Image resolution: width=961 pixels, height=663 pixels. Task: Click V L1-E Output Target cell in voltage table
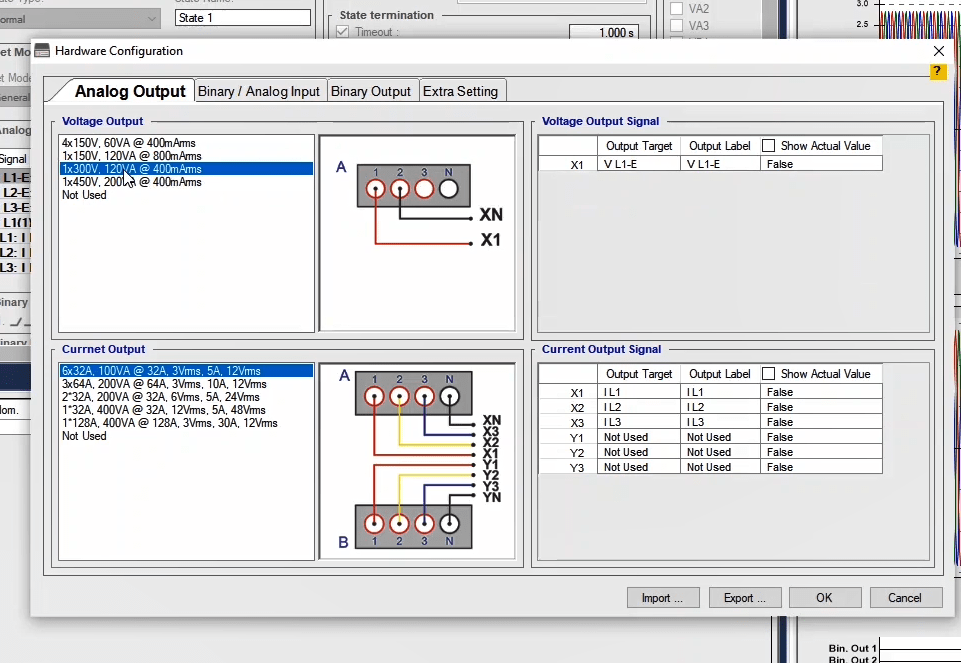pos(639,164)
